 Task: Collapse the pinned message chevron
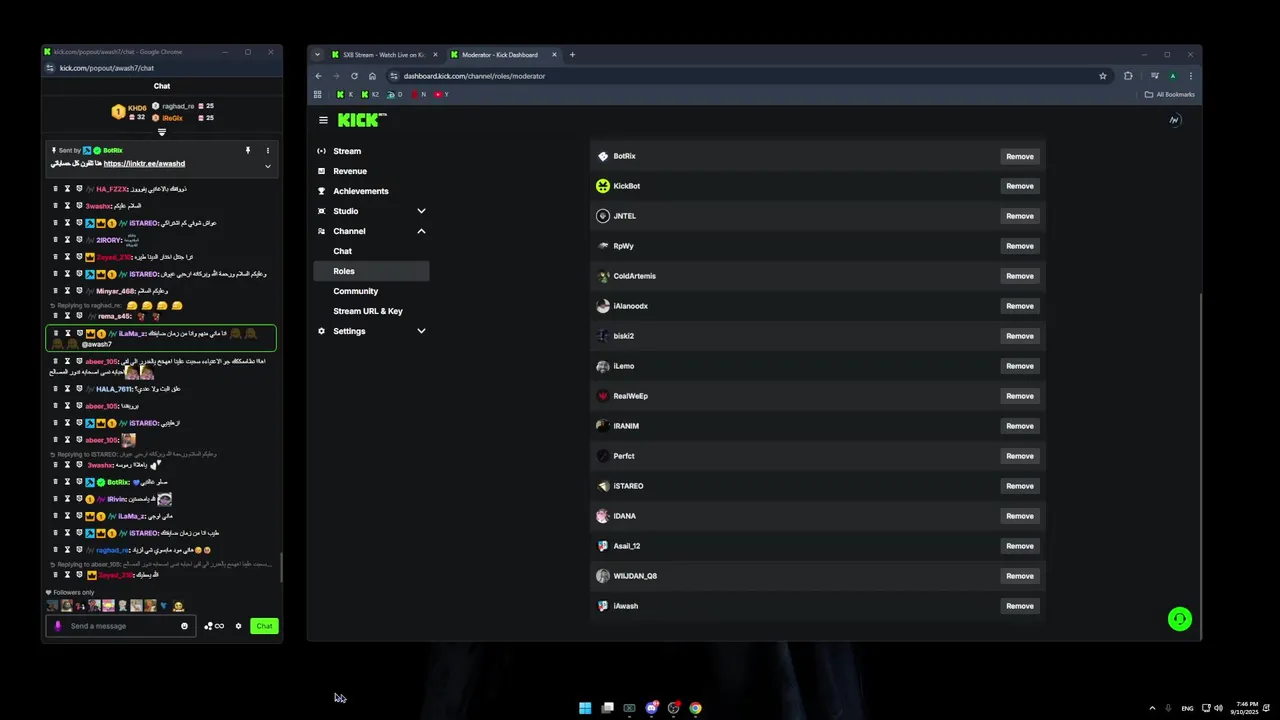[x=267, y=166]
